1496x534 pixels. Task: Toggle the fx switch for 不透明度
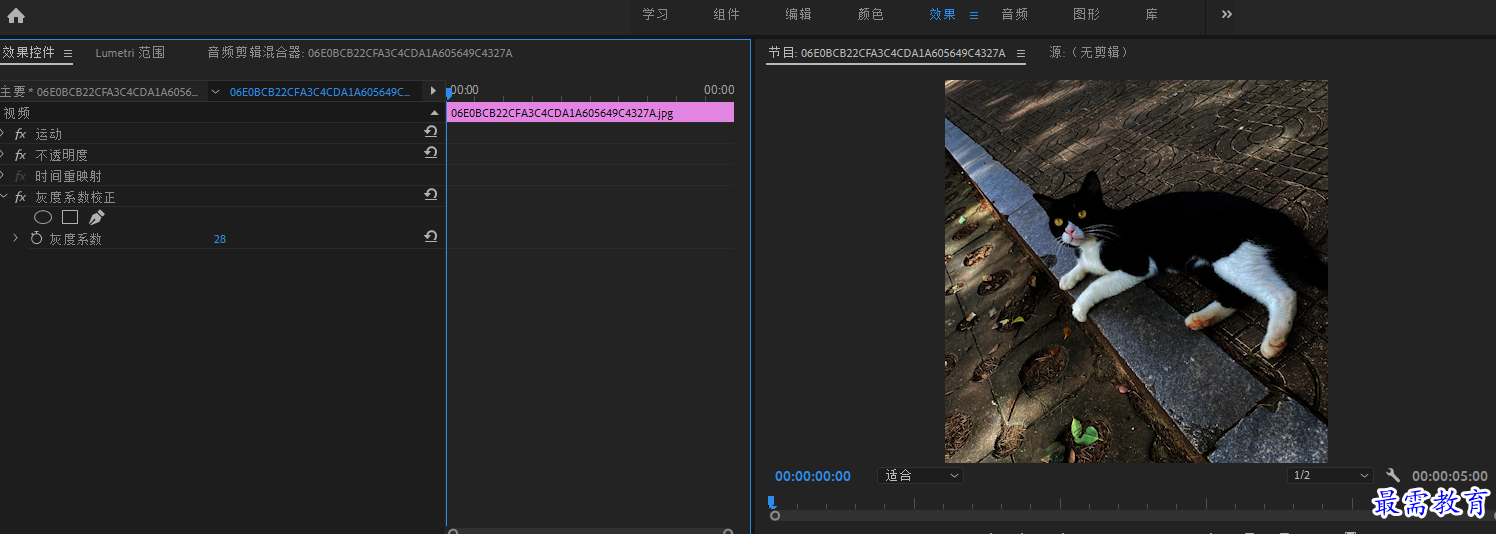(20, 155)
